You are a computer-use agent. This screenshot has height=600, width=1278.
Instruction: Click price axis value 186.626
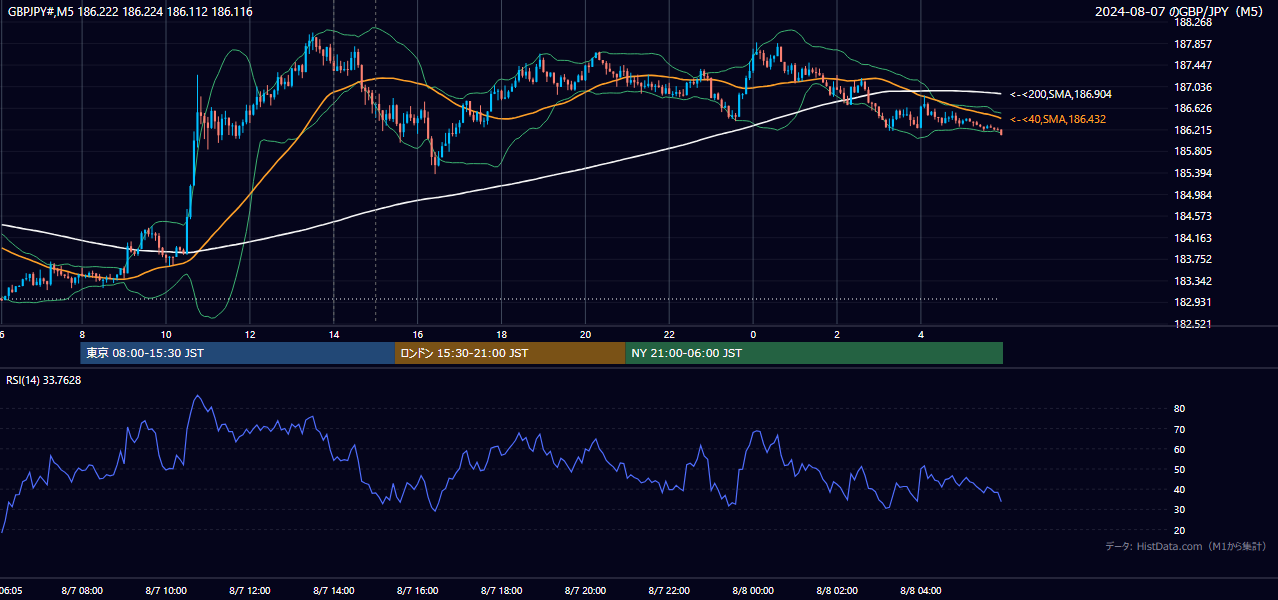1193,108
